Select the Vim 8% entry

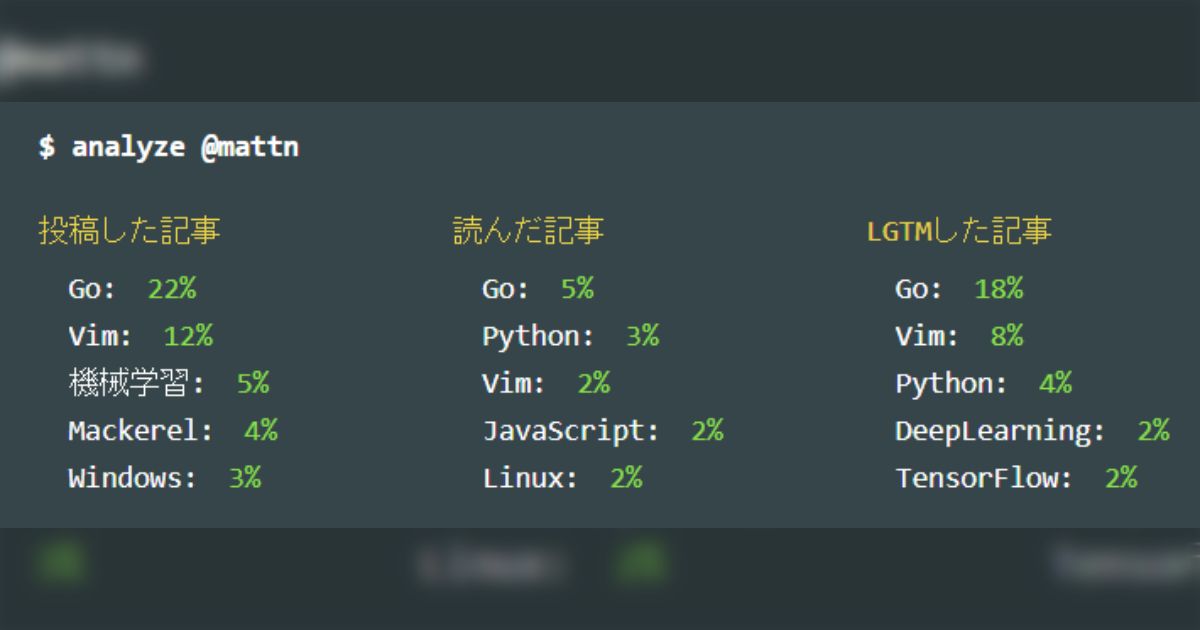[958, 336]
